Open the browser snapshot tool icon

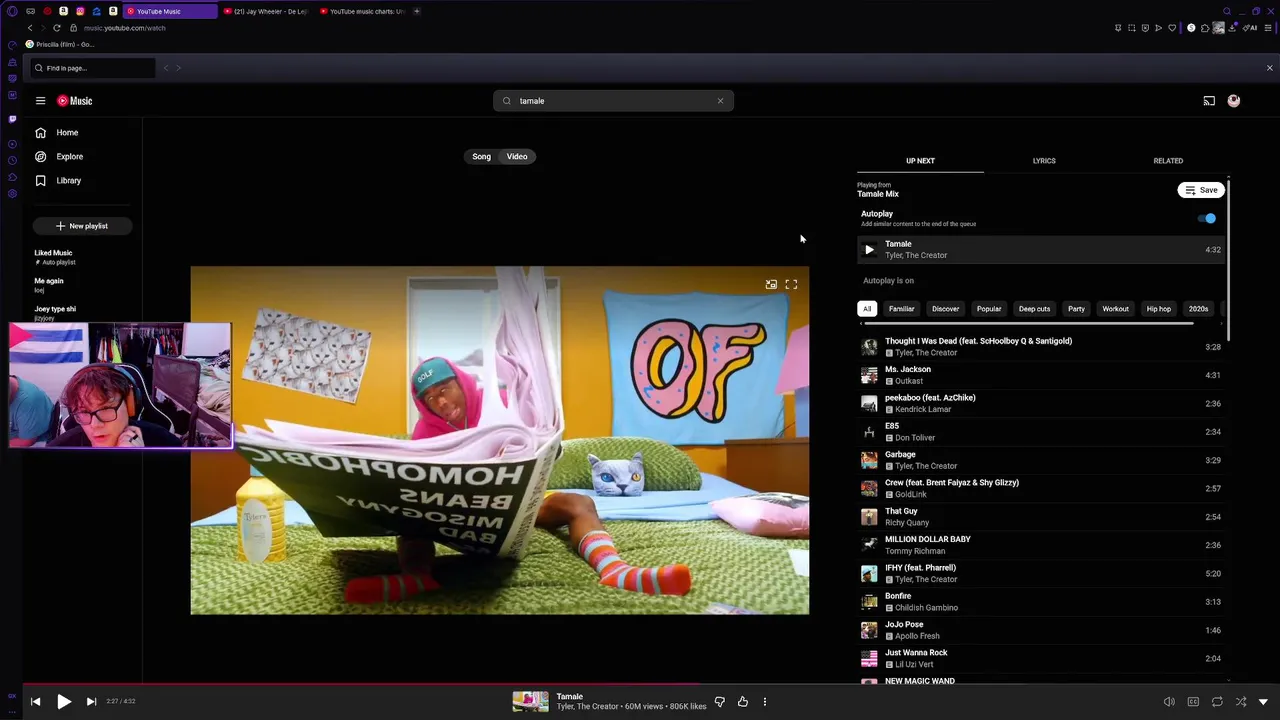pyautogui.click(x=1132, y=28)
